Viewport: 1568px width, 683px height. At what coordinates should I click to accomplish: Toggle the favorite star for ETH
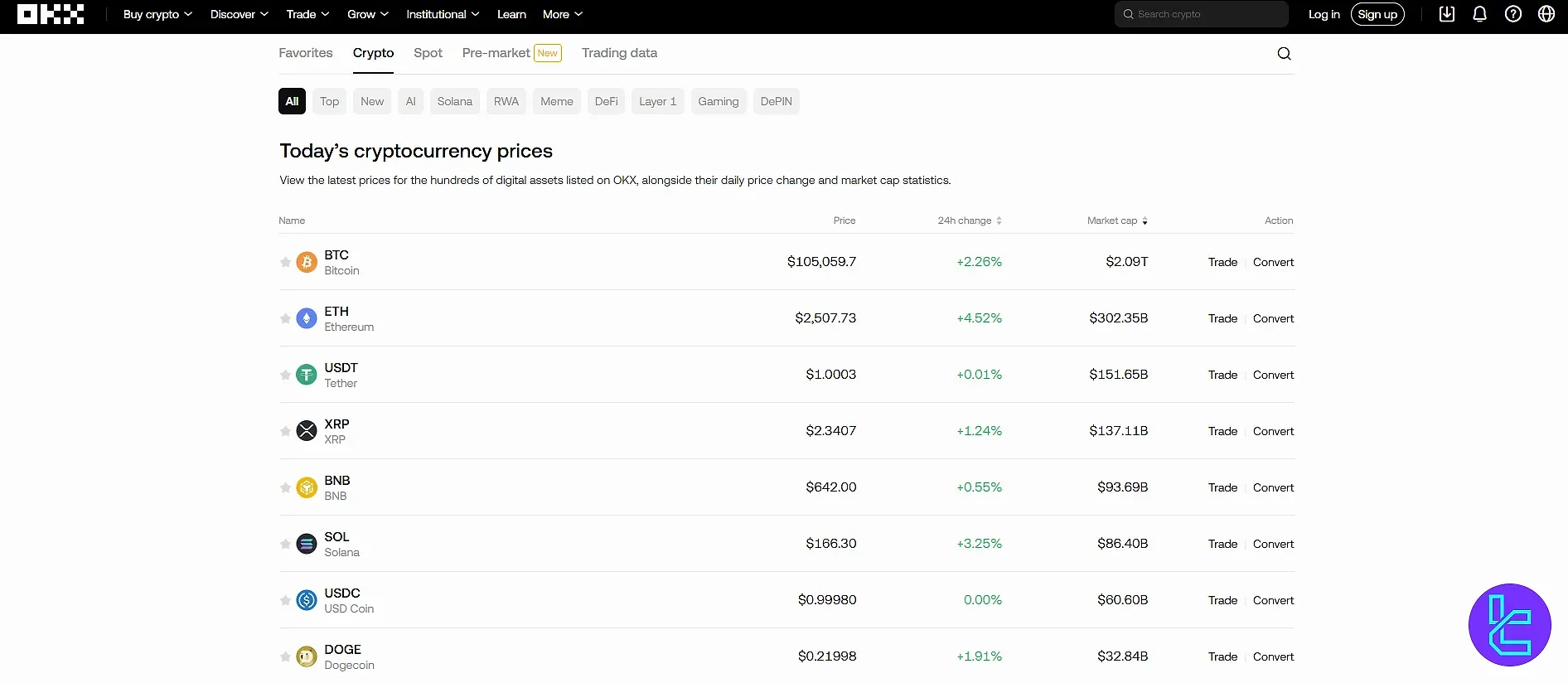tap(285, 319)
